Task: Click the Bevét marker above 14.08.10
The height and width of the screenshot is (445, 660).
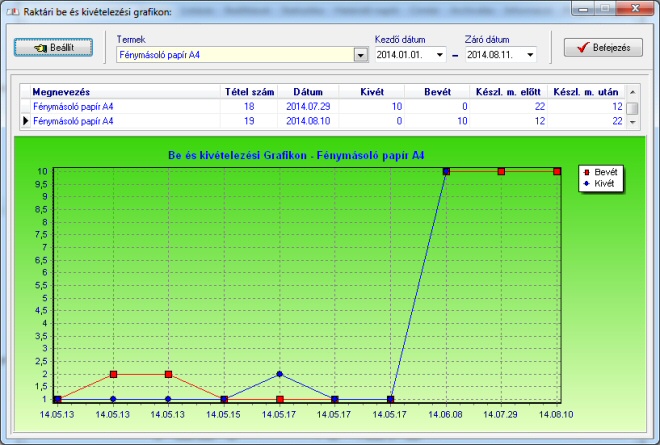Action: point(557,171)
